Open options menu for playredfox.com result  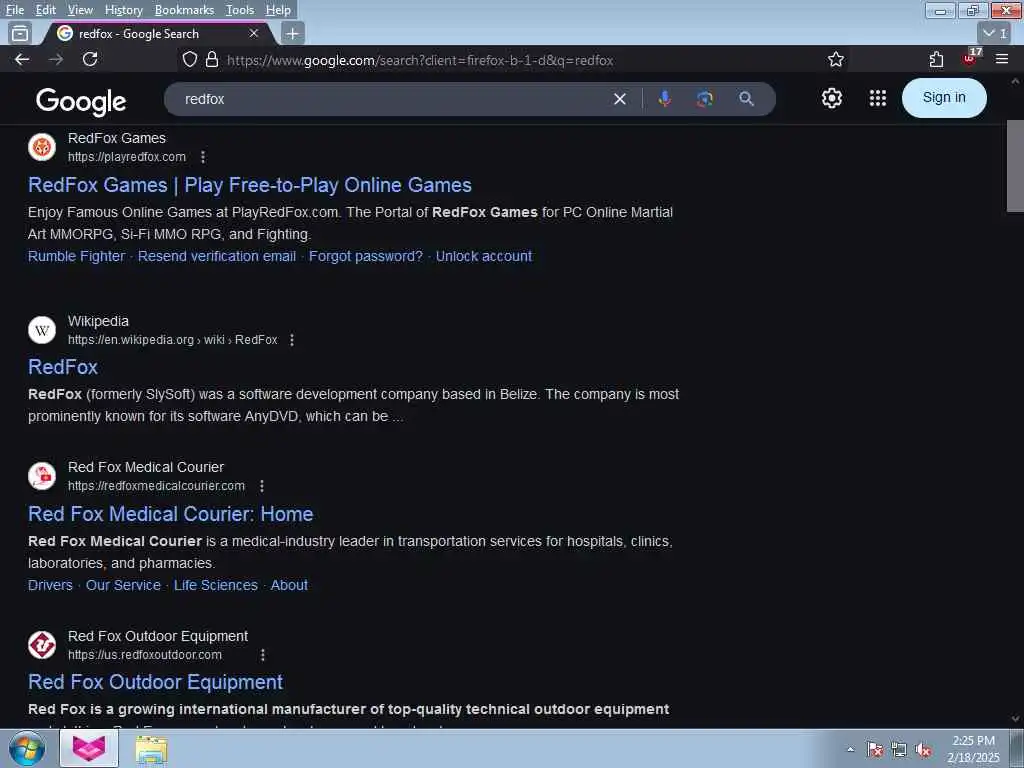tap(203, 157)
